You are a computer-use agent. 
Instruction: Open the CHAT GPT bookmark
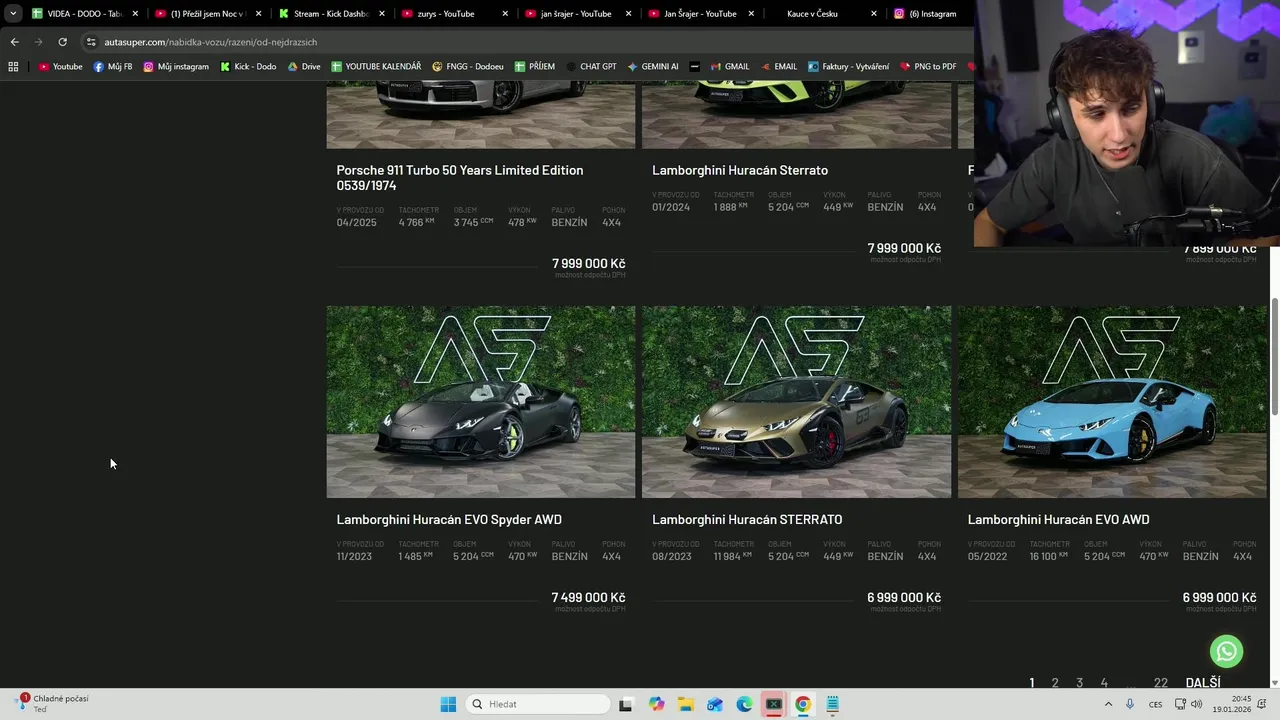591,67
